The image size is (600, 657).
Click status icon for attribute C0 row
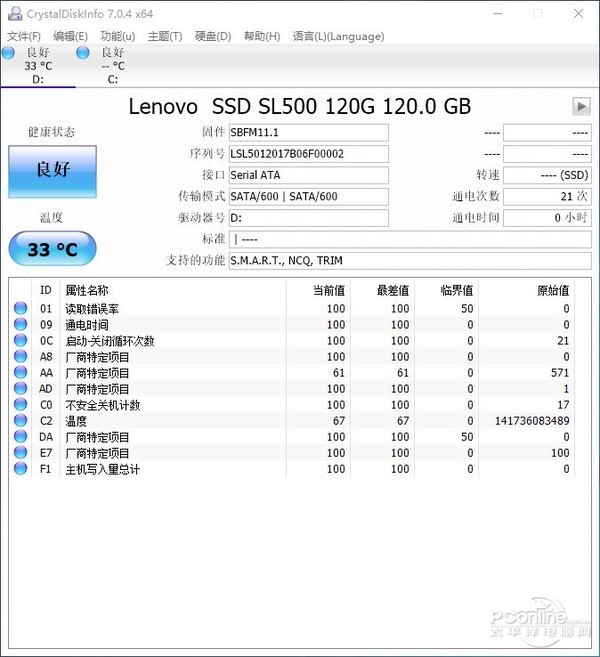coord(21,404)
